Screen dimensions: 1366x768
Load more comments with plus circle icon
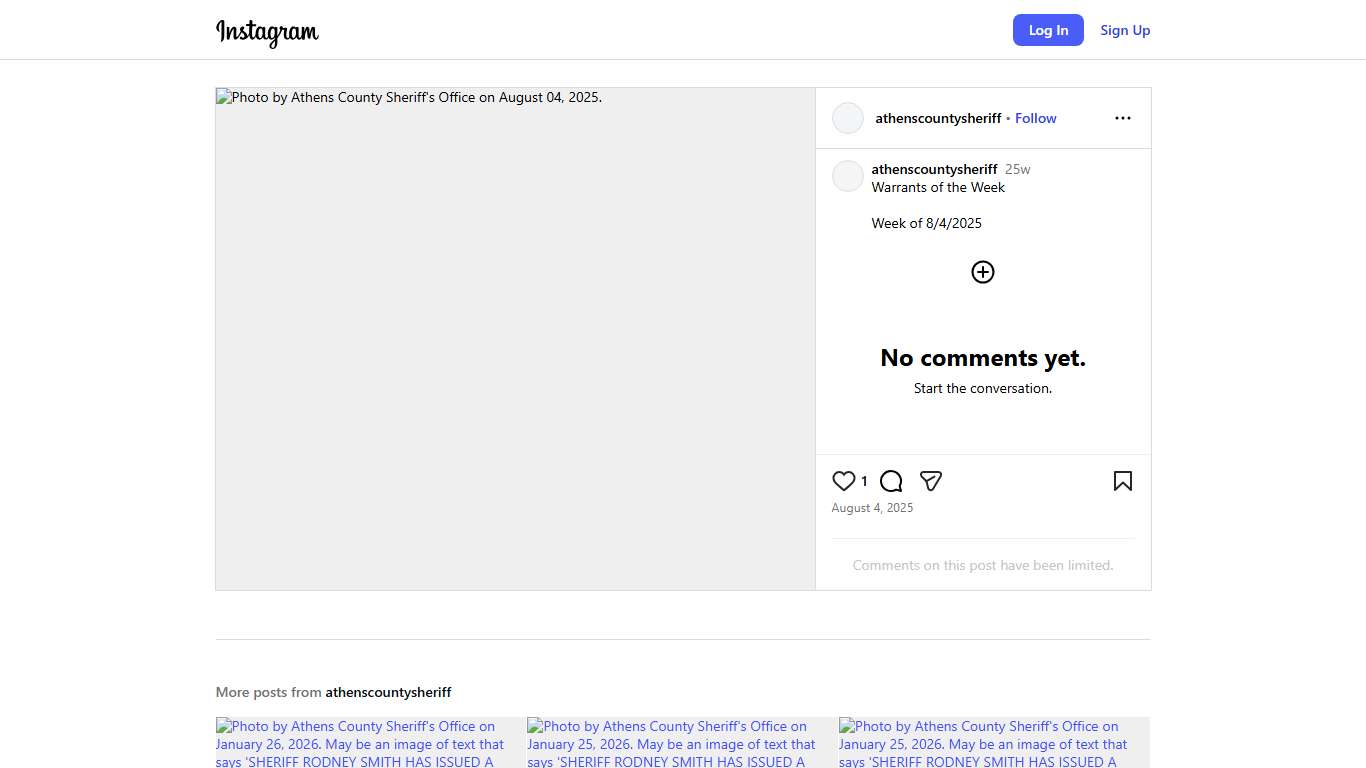pos(983,272)
